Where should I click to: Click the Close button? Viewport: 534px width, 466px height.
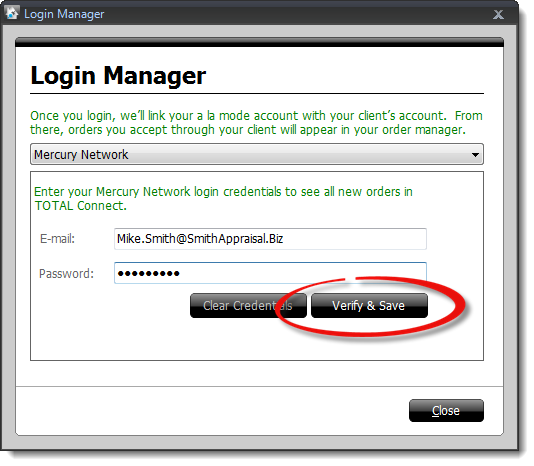point(446,410)
